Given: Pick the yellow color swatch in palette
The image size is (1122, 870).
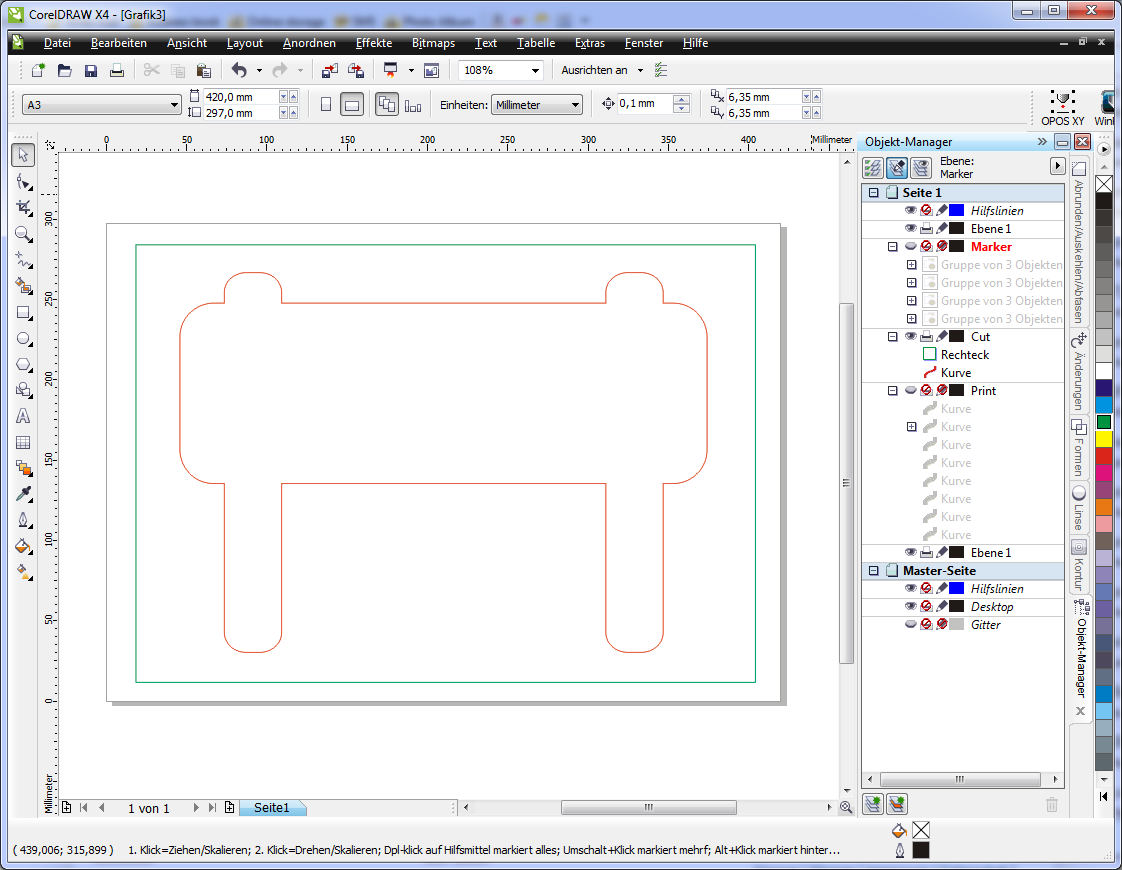Looking at the screenshot, I should pos(1103,439).
